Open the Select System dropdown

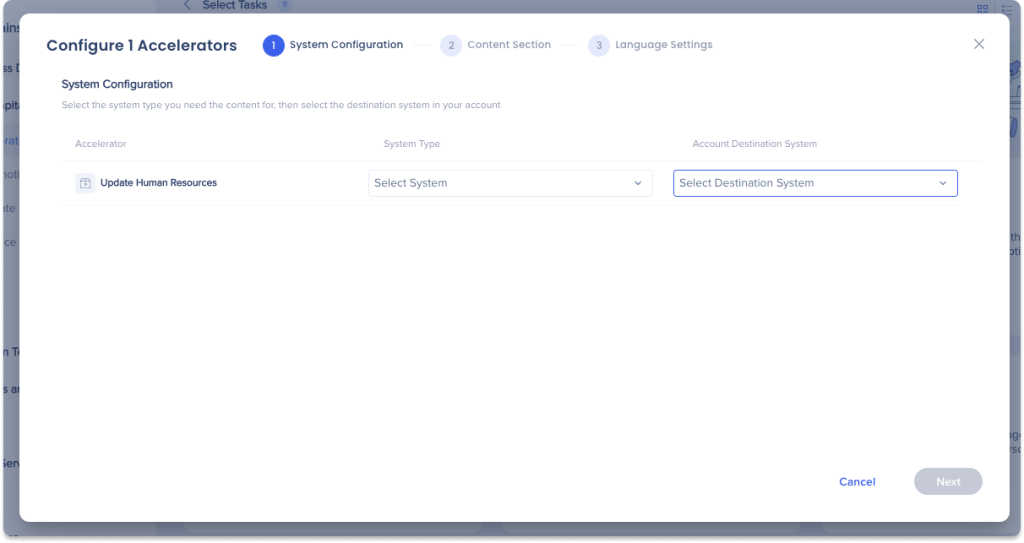tap(509, 183)
